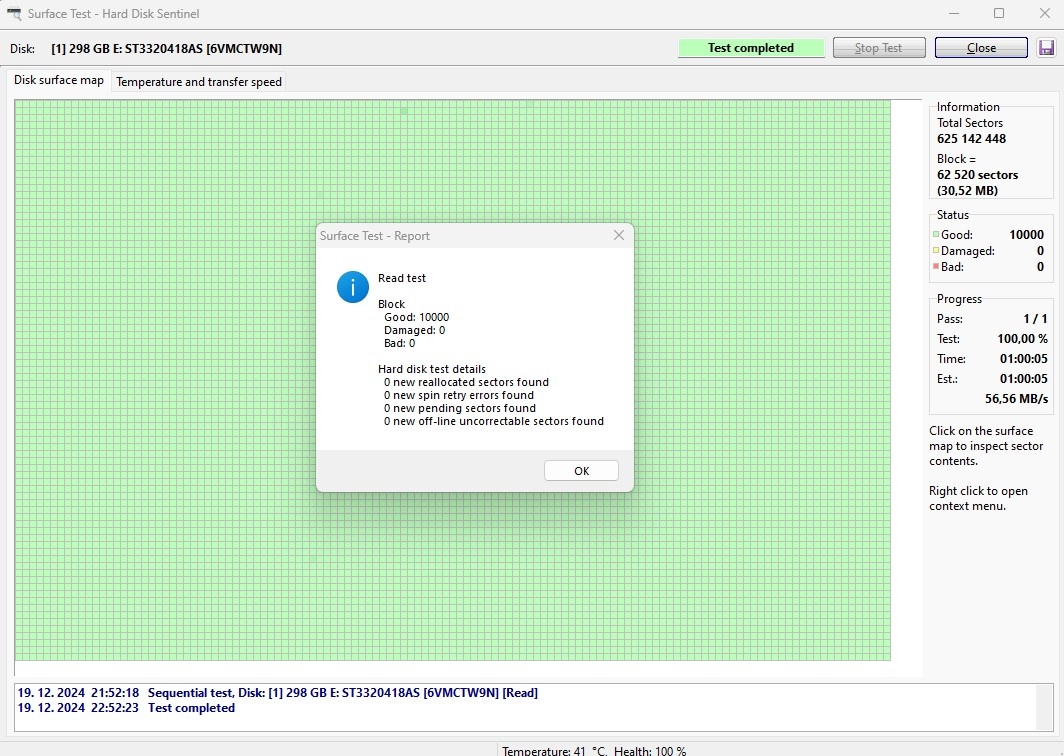
Task: Switch to the Disk surface map tab
Action: (x=59, y=80)
